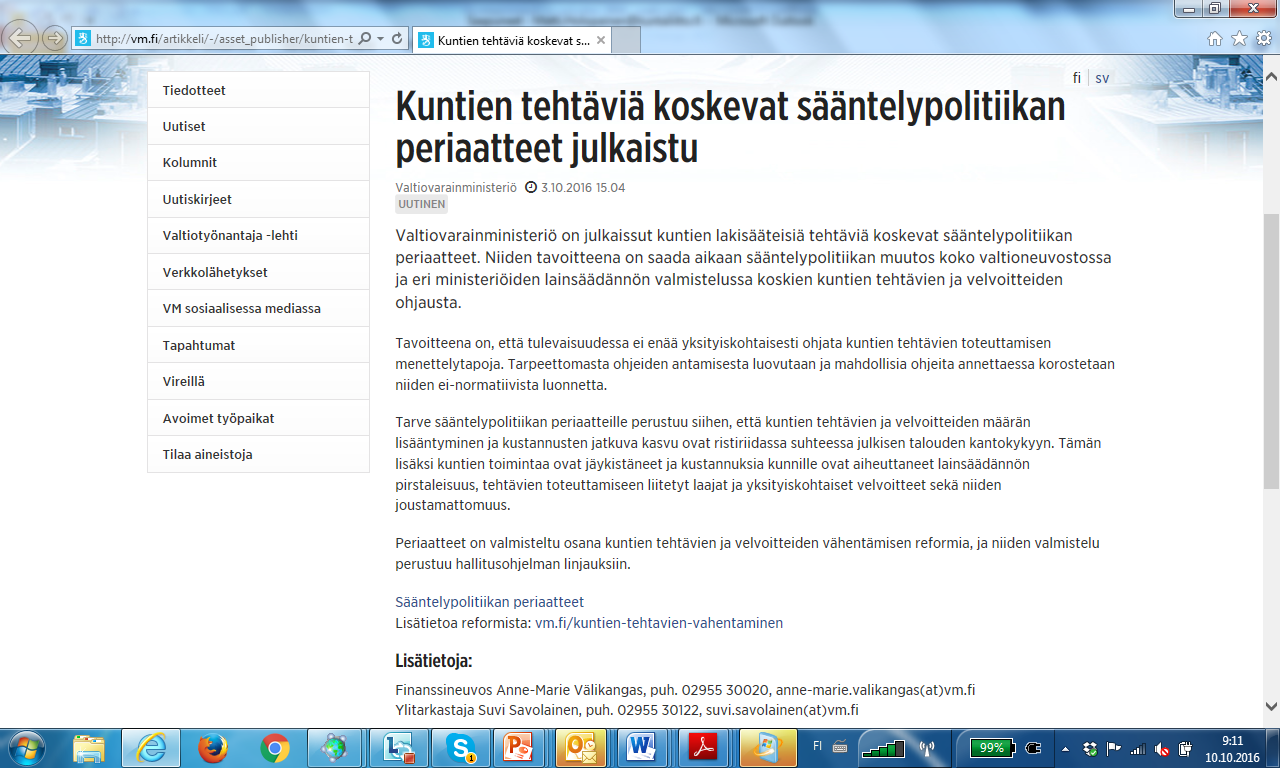This screenshot has width=1280, height=768.
Task: Open vm.fi/kuntien-tehtavien-vahentaminen link
Action: point(659,623)
